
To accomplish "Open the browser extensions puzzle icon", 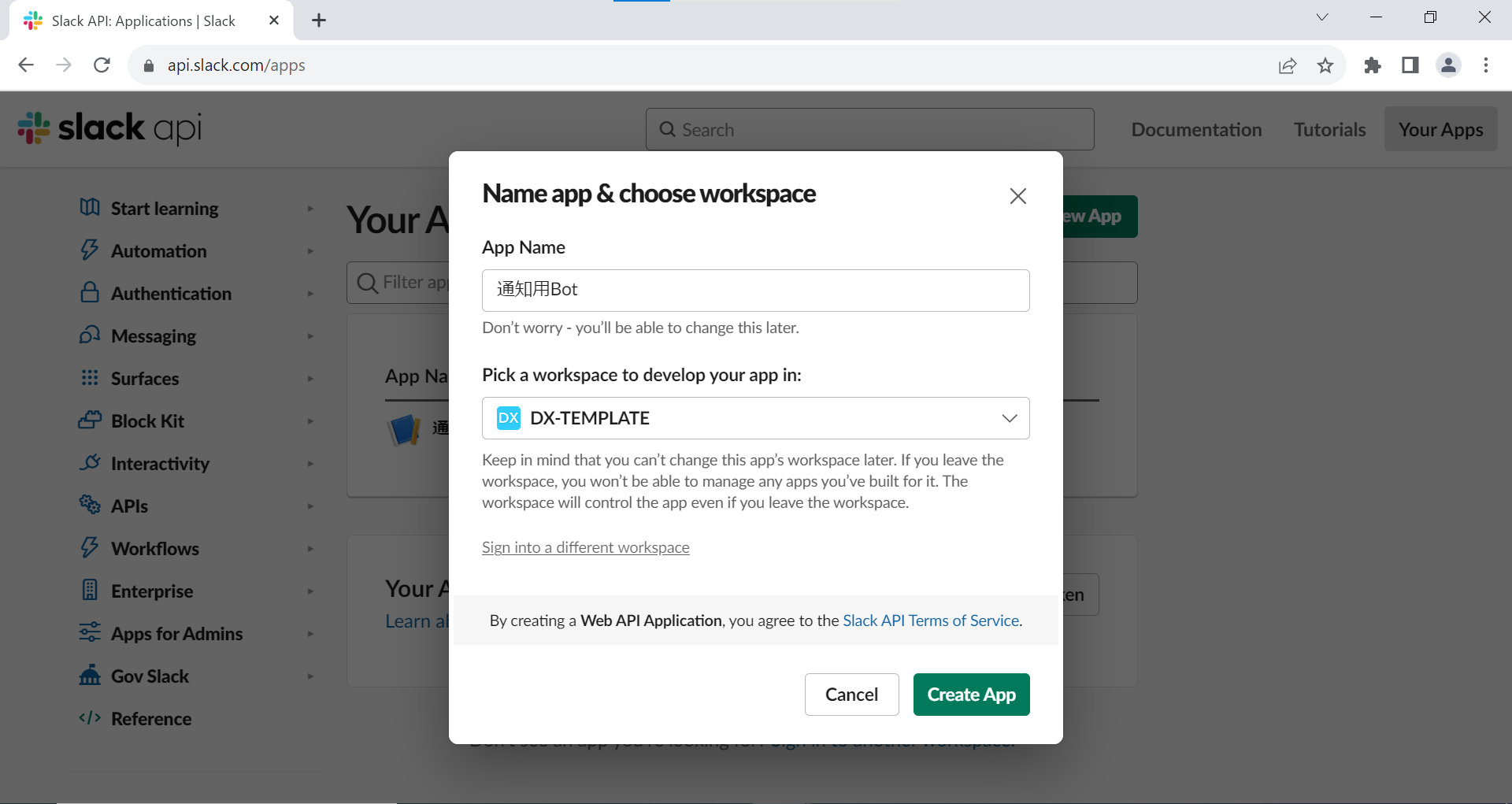I will click(1373, 65).
